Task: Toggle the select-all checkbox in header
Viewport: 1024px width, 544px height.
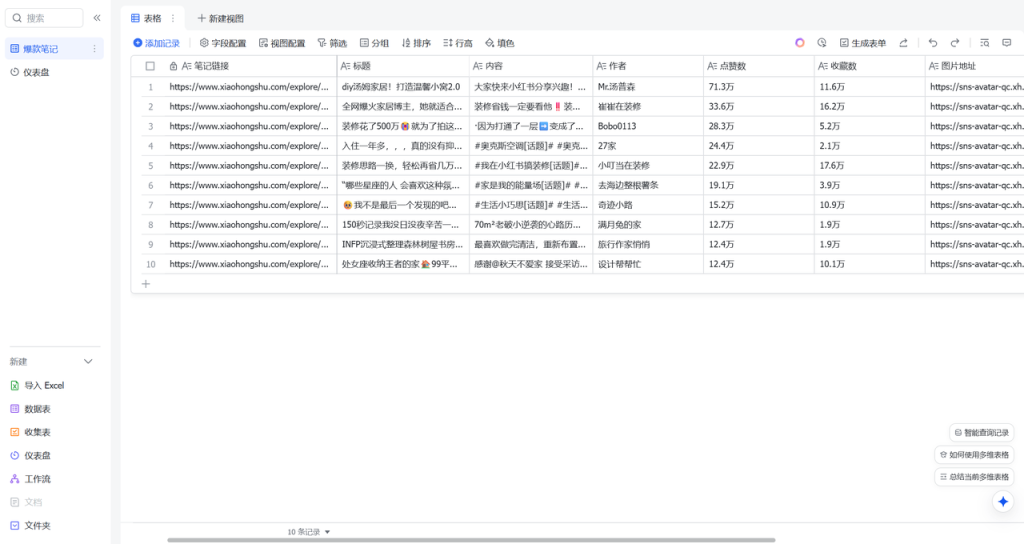Action: point(150,66)
